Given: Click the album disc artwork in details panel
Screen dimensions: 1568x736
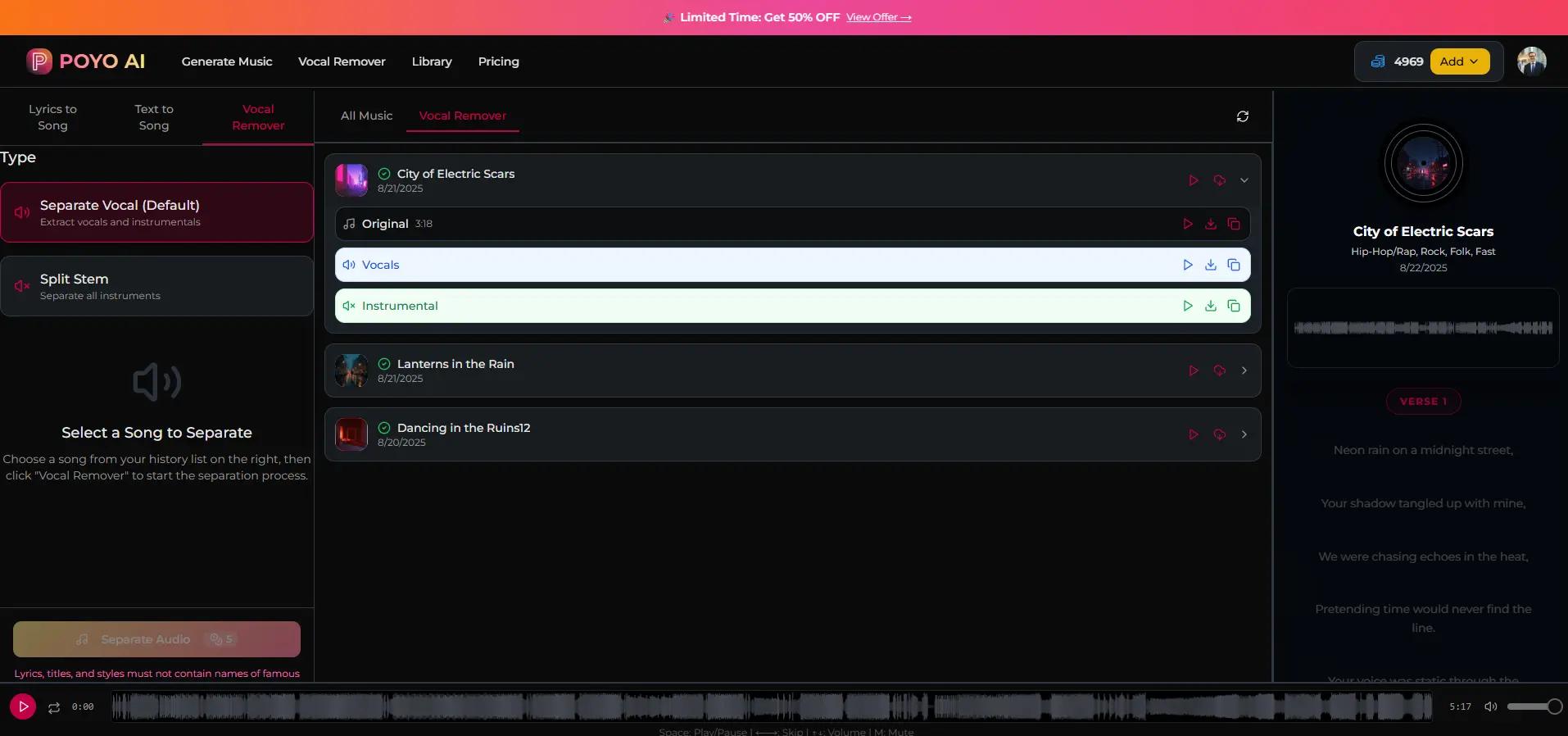Looking at the screenshot, I should pyautogui.click(x=1423, y=164).
